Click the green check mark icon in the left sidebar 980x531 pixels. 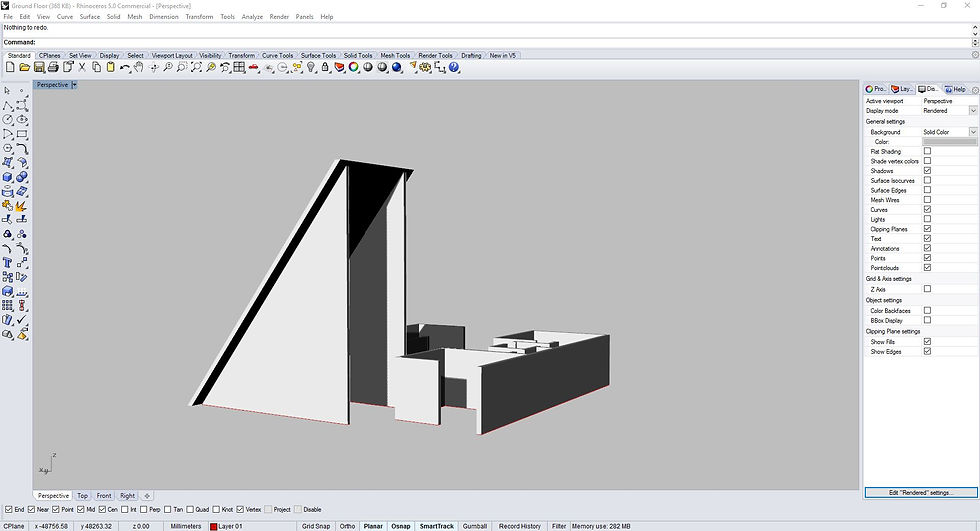pos(22,319)
